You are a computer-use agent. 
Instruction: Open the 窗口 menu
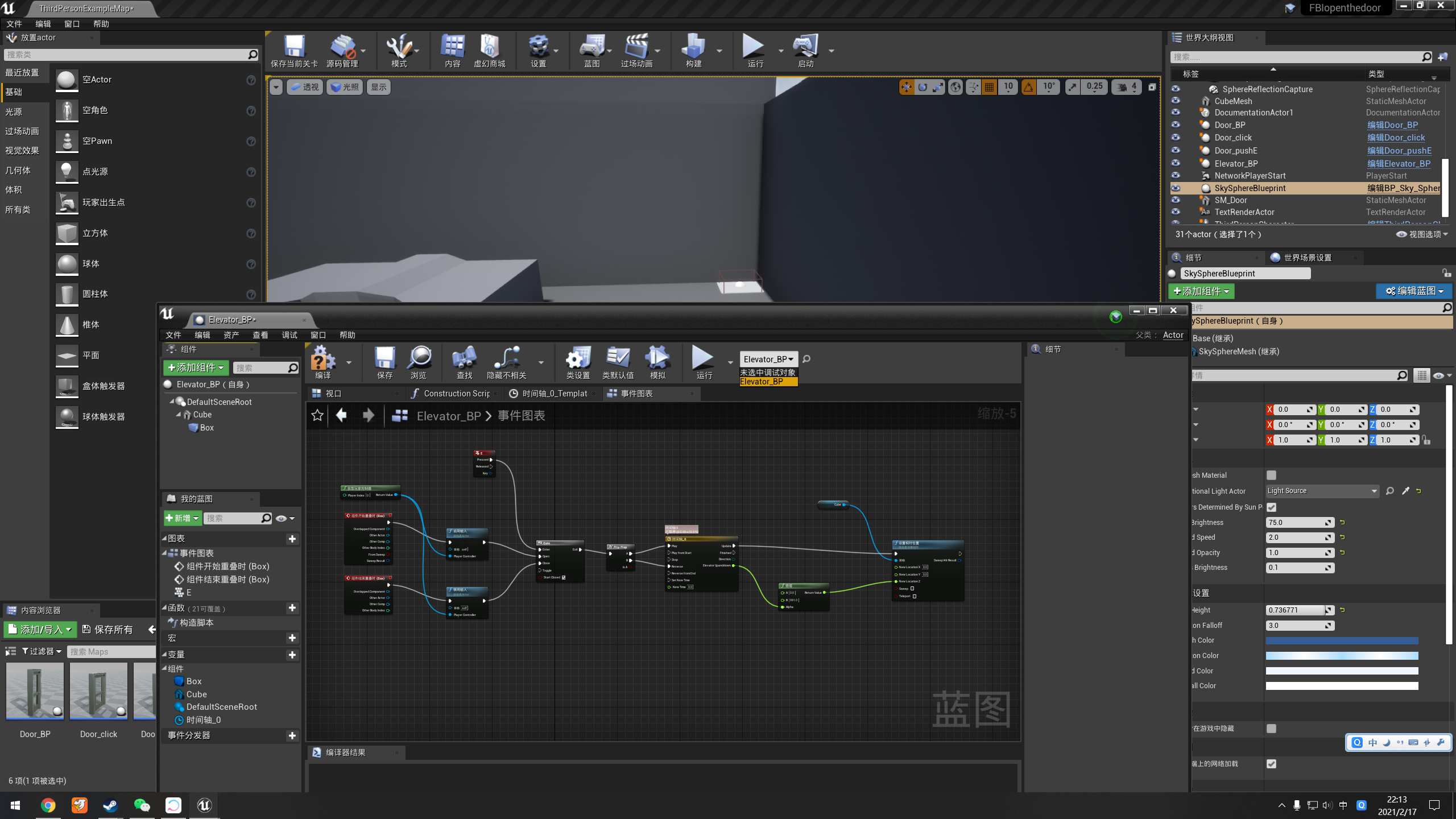[x=73, y=24]
